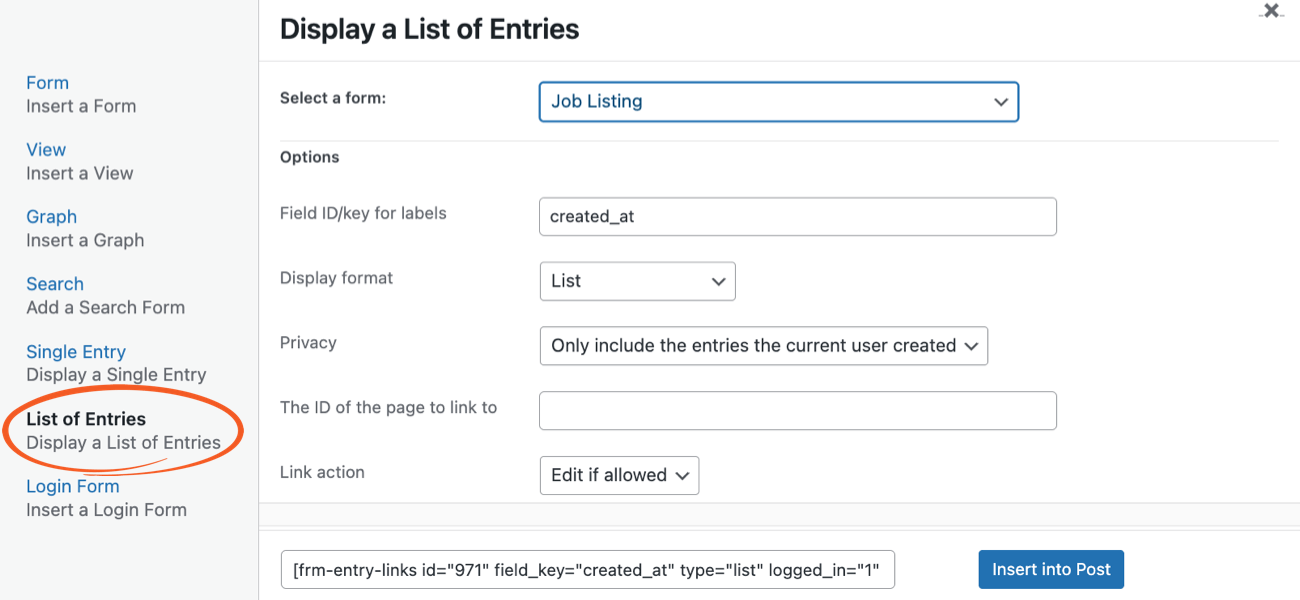Click the page ID to link to field

pos(797,411)
